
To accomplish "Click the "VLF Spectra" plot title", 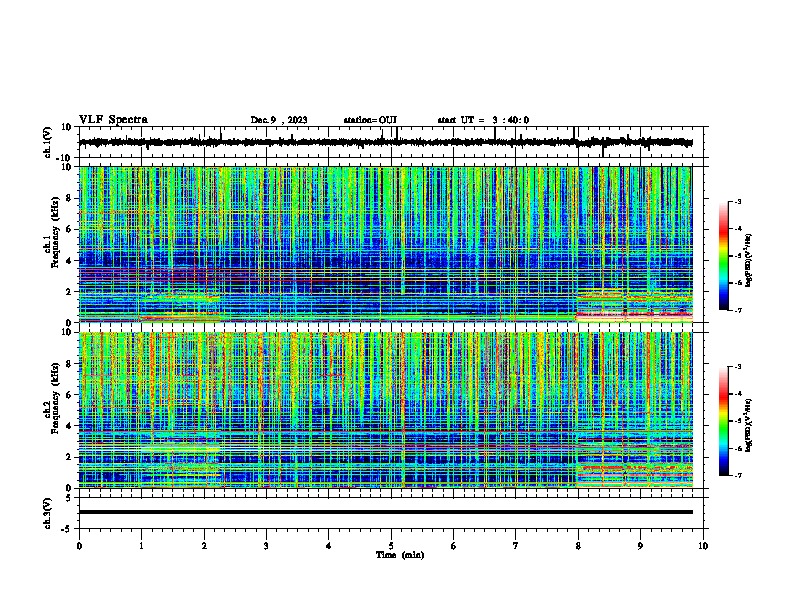I will click(113, 120).
